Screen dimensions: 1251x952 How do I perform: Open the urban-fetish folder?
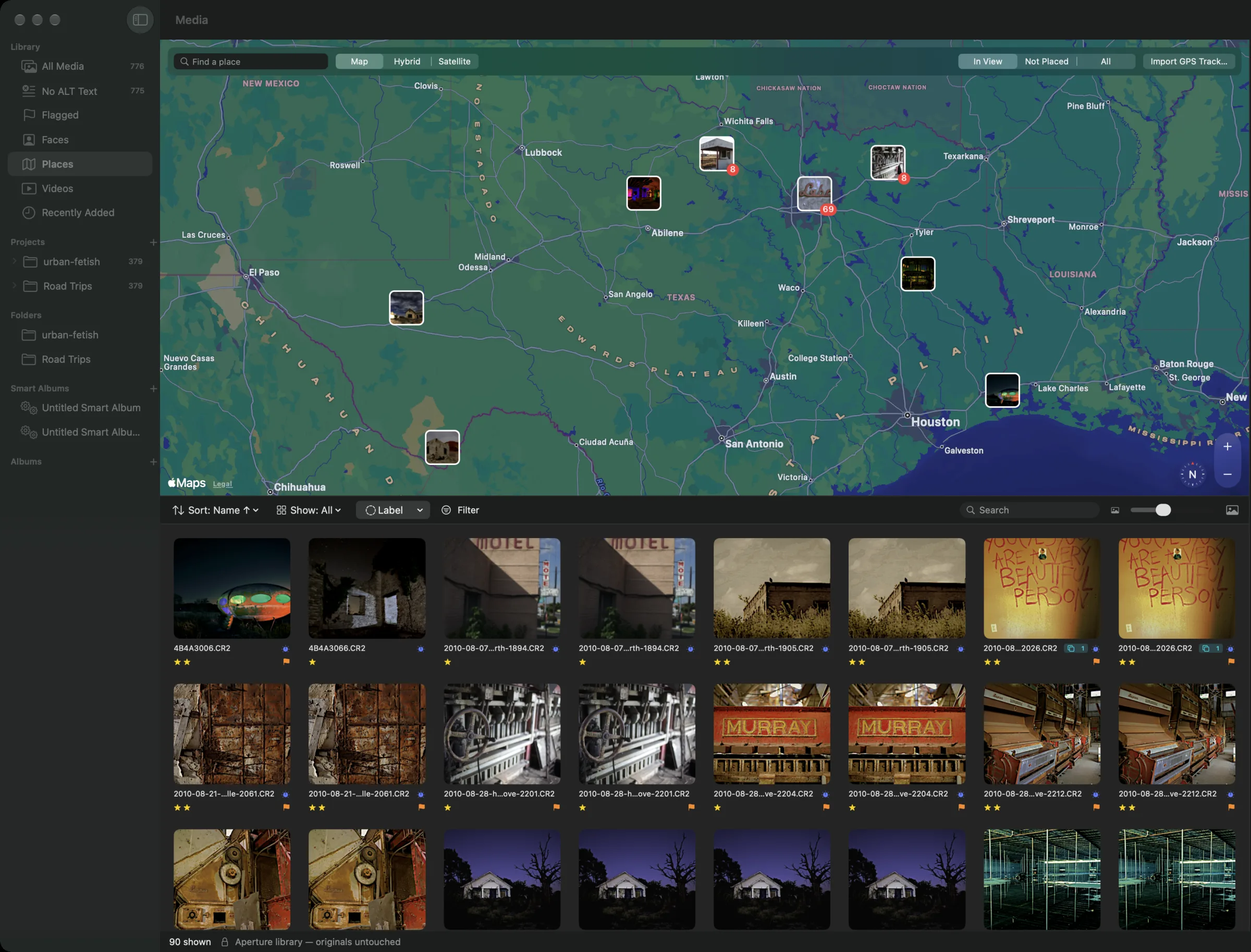80,335
